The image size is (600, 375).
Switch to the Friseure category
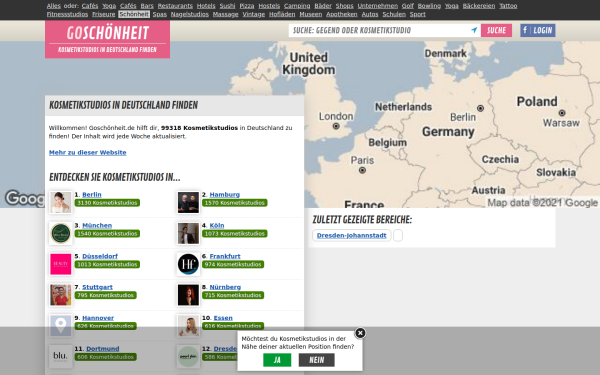click(104, 14)
